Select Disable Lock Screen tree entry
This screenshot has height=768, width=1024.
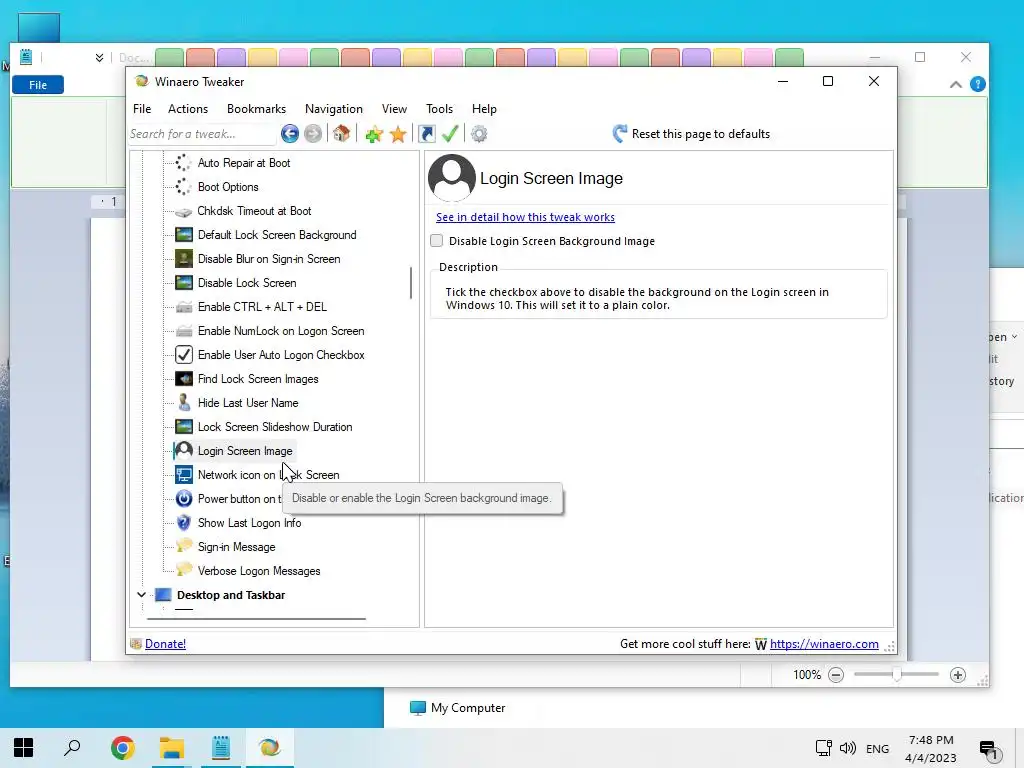coord(247,283)
